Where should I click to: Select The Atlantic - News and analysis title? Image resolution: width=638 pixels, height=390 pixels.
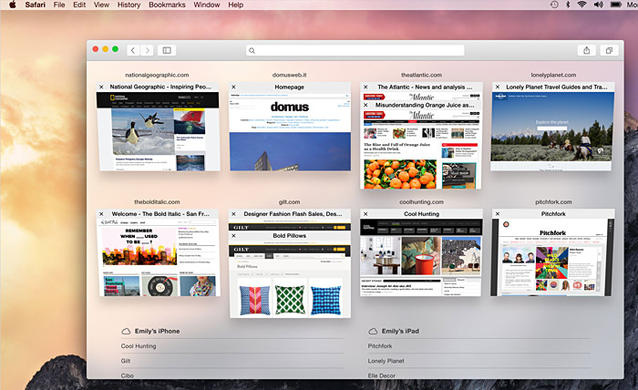(x=425, y=87)
